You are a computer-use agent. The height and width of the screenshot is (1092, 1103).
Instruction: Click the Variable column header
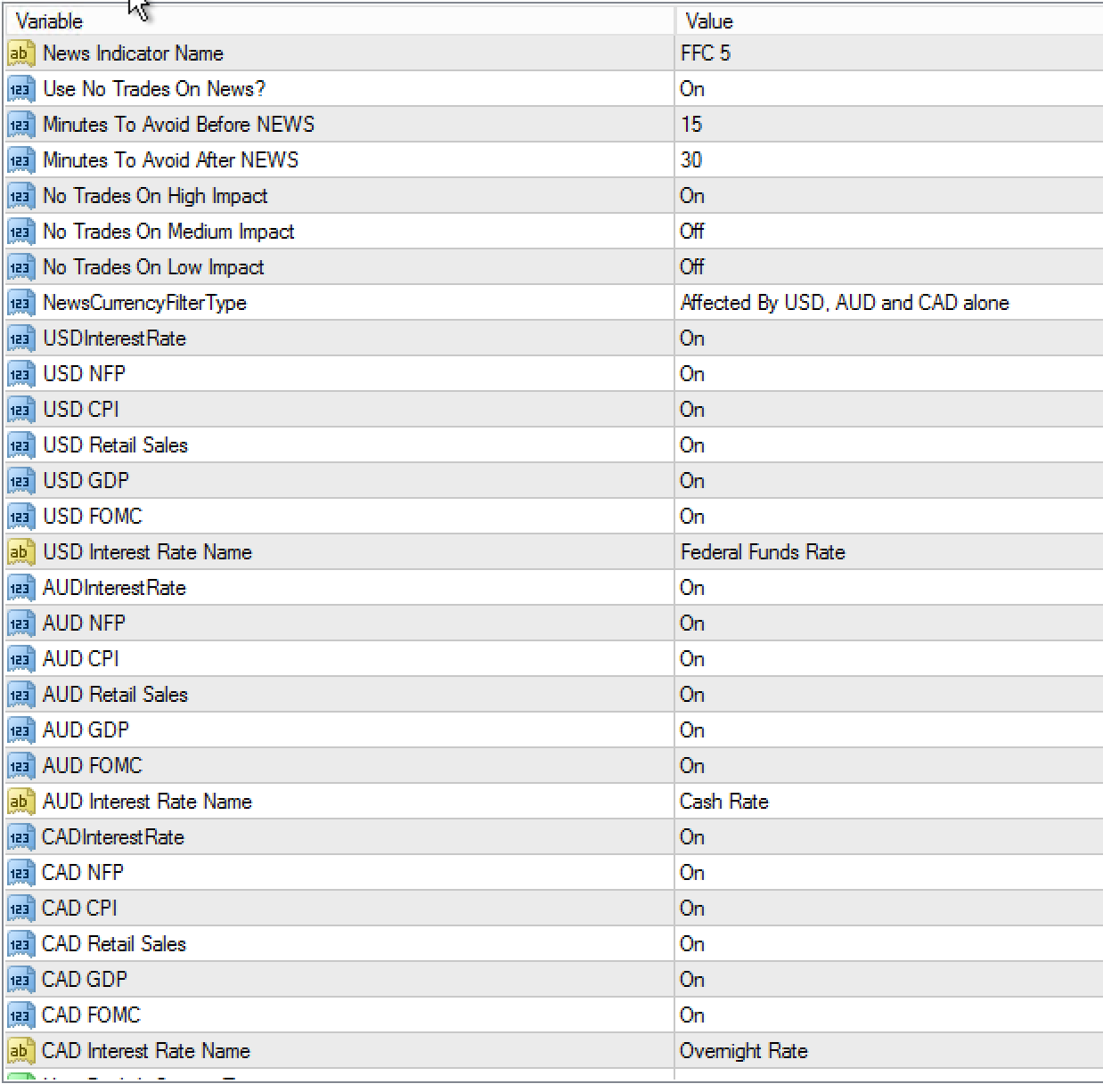click(x=50, y=20)
